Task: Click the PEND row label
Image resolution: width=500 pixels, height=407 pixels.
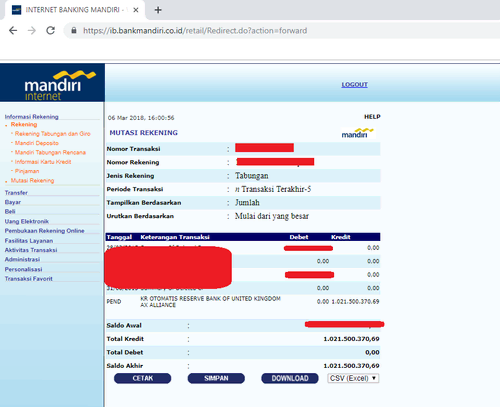Action: click(x=114, y=302)
